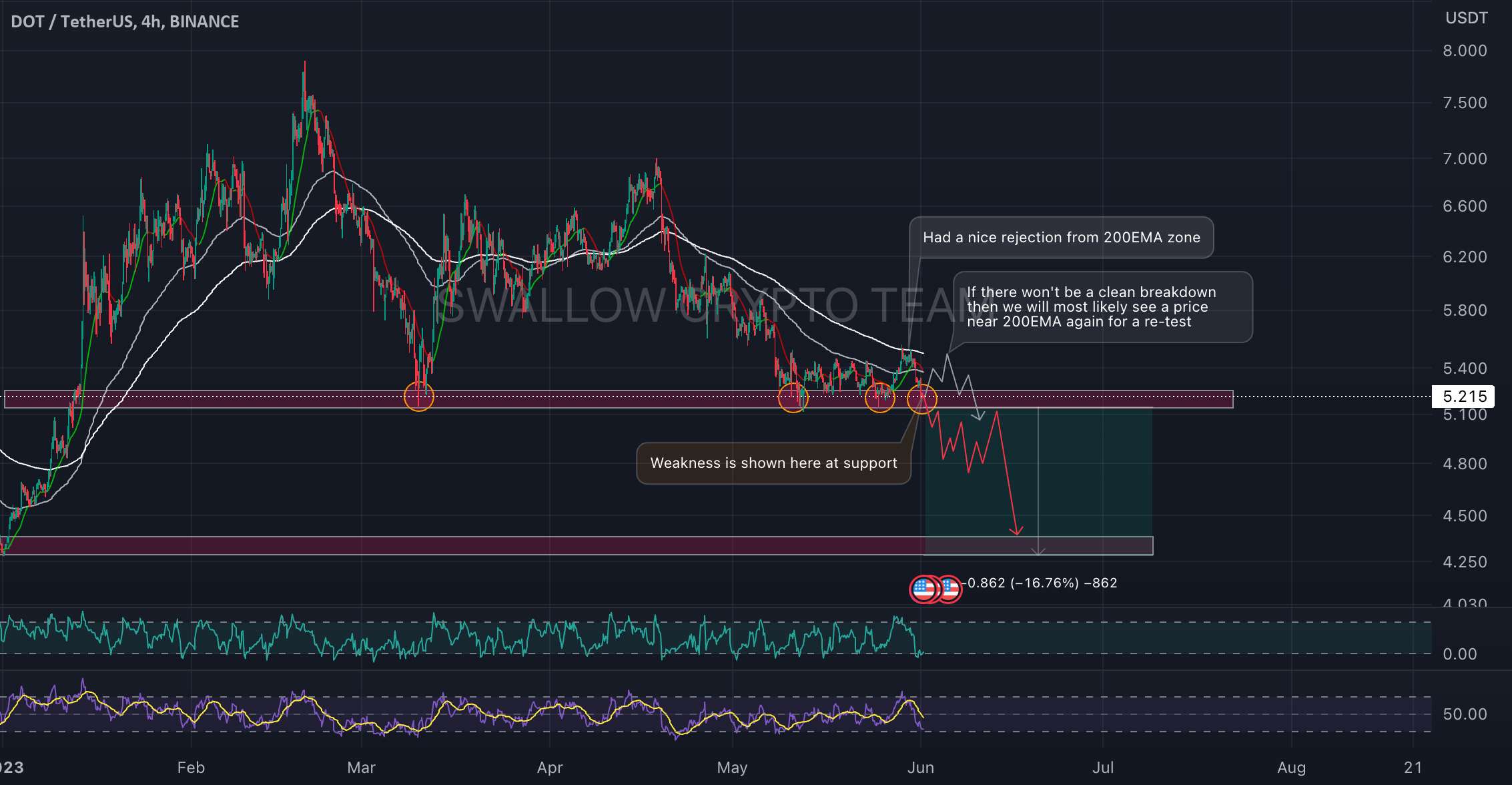Click the Jun label on the time axis
This screenshot has height=785, width=1512.
click(920, 768)
